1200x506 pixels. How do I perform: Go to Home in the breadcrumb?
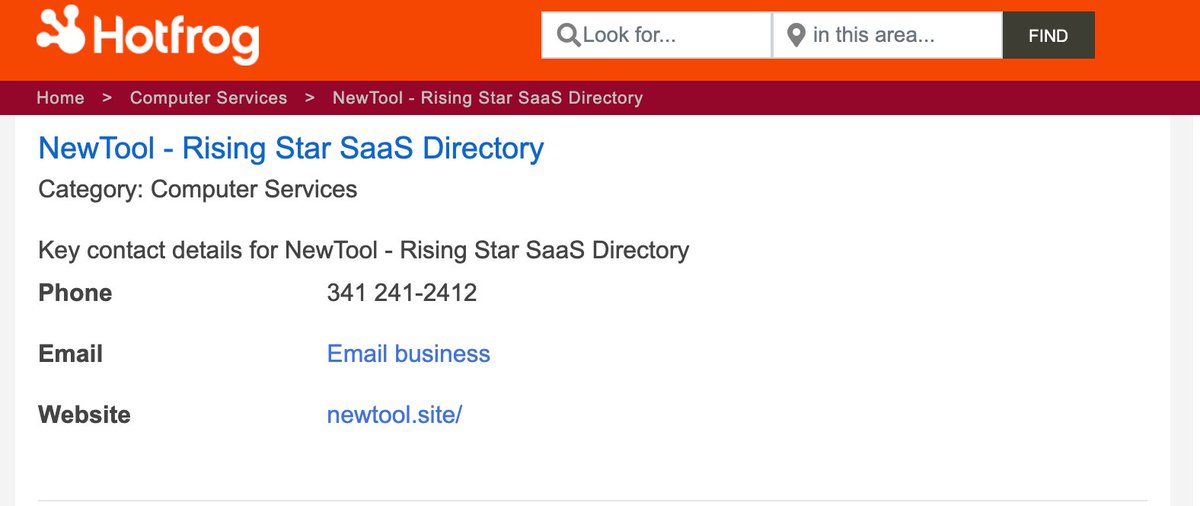(x=60, y=98)
